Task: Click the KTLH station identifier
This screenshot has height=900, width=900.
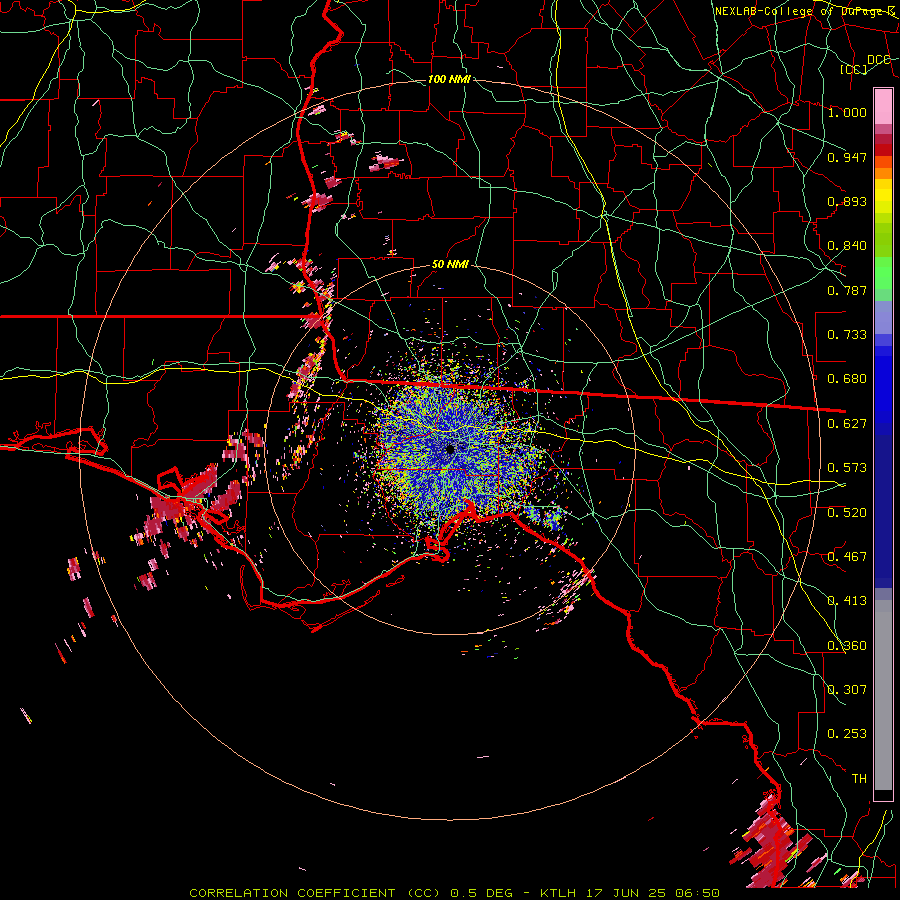Action: [557, 893]
